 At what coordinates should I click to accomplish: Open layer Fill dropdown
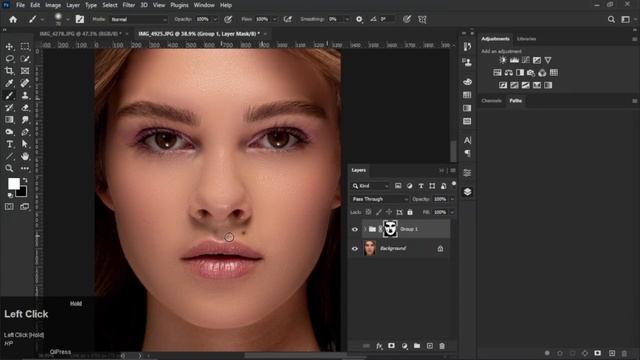(x=452, y=212)
